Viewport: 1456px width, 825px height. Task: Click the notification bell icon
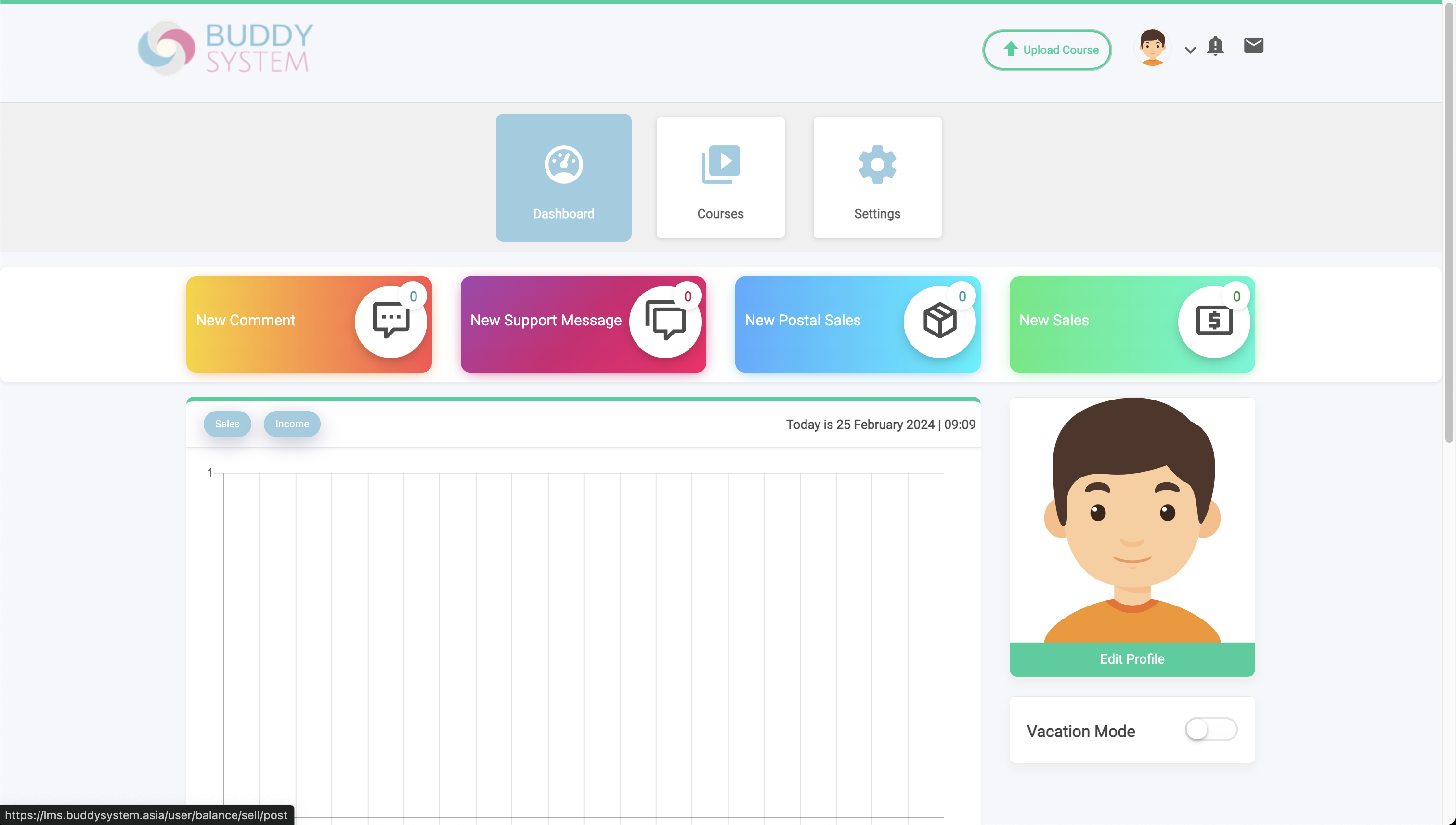1215,45
